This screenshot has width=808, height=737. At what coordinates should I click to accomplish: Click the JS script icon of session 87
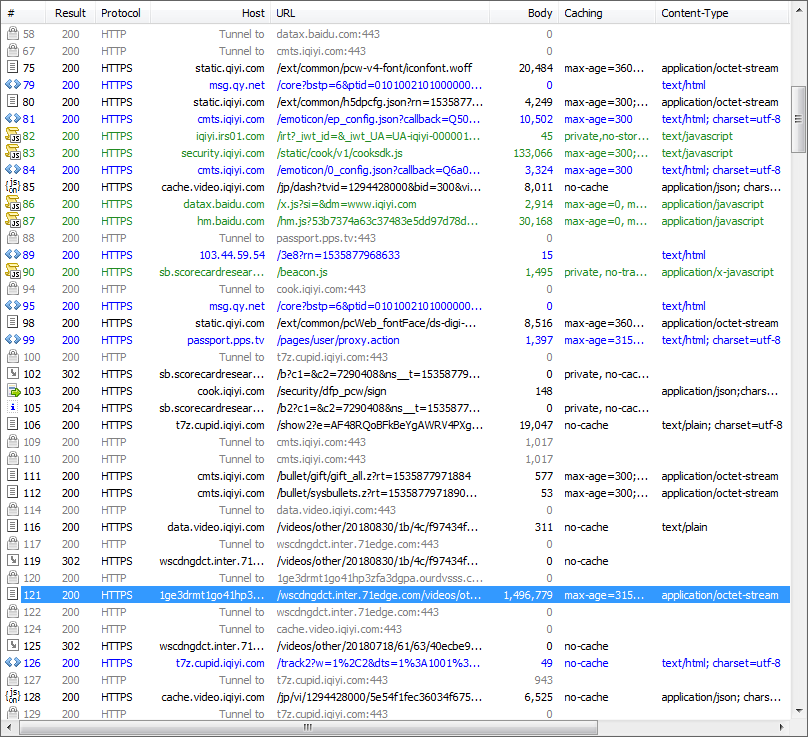click(13, 221)
